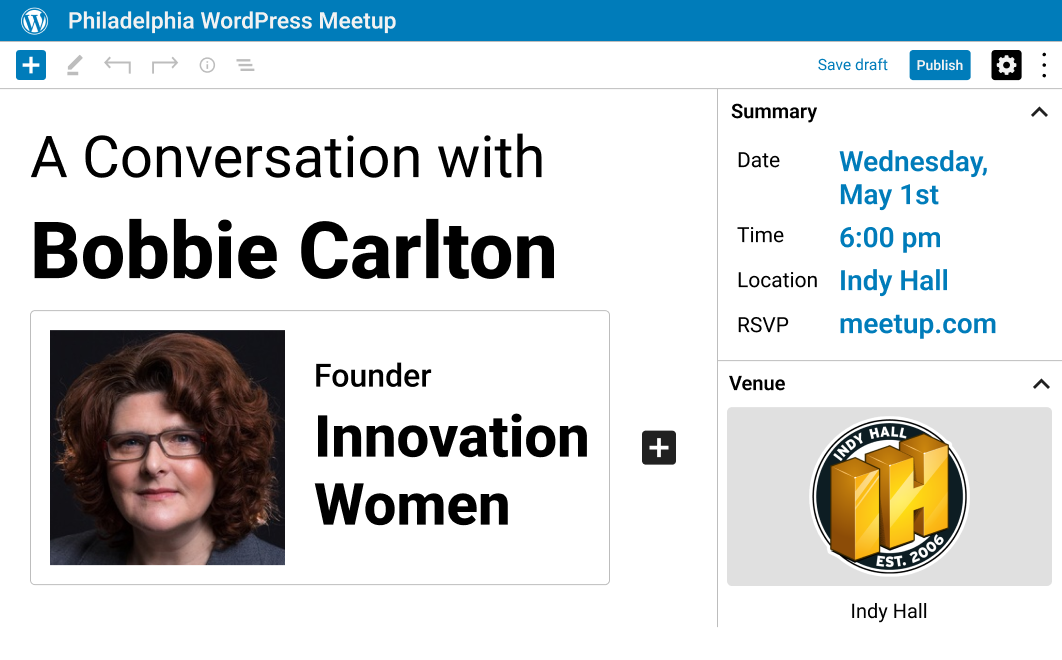Screen dimensions: 1062x660
Task: Select Bobbie Carlton's portrait photo
Action: pos(167,447)
